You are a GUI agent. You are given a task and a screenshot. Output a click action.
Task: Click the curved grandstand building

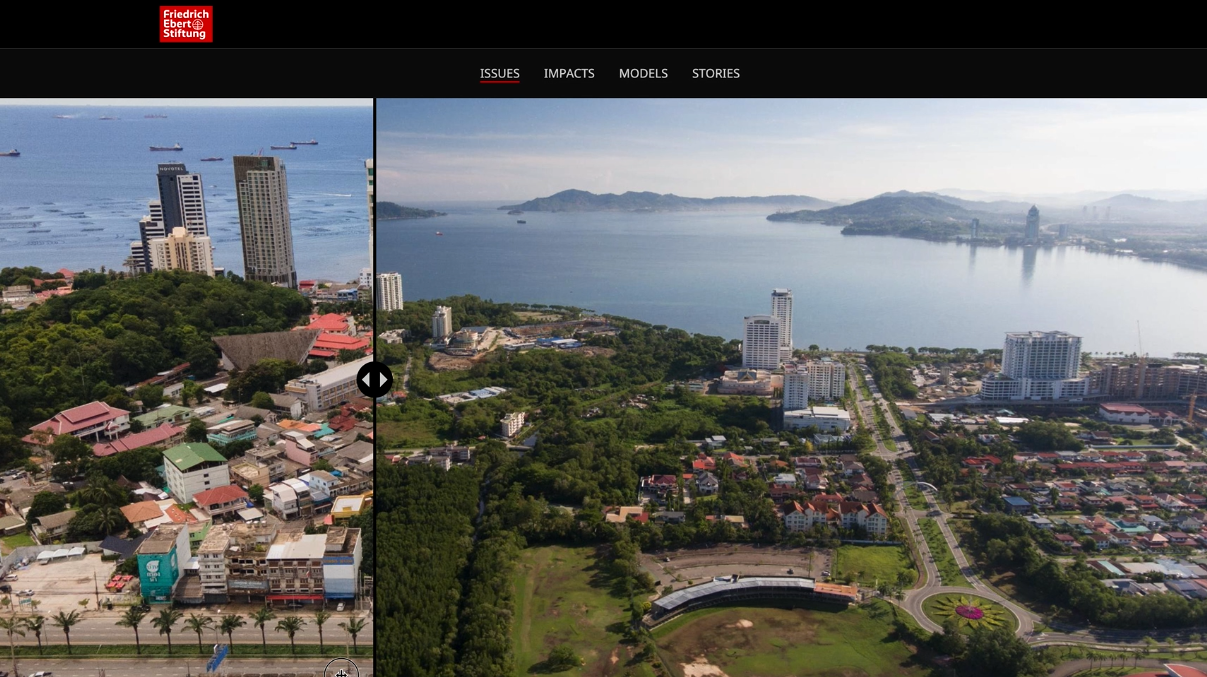(x=750, y=595)
